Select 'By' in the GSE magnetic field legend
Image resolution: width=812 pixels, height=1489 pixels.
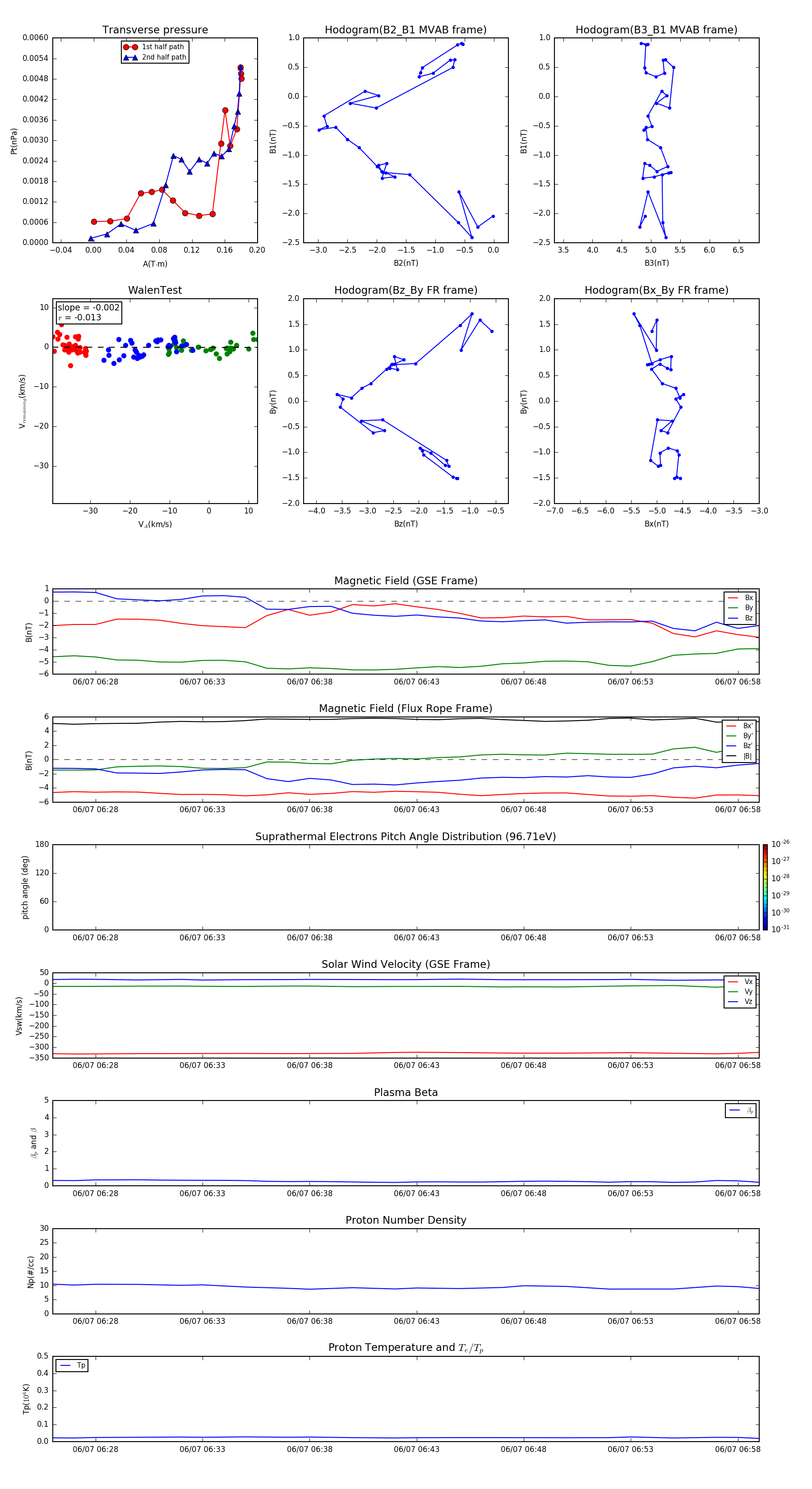[740, 607]
